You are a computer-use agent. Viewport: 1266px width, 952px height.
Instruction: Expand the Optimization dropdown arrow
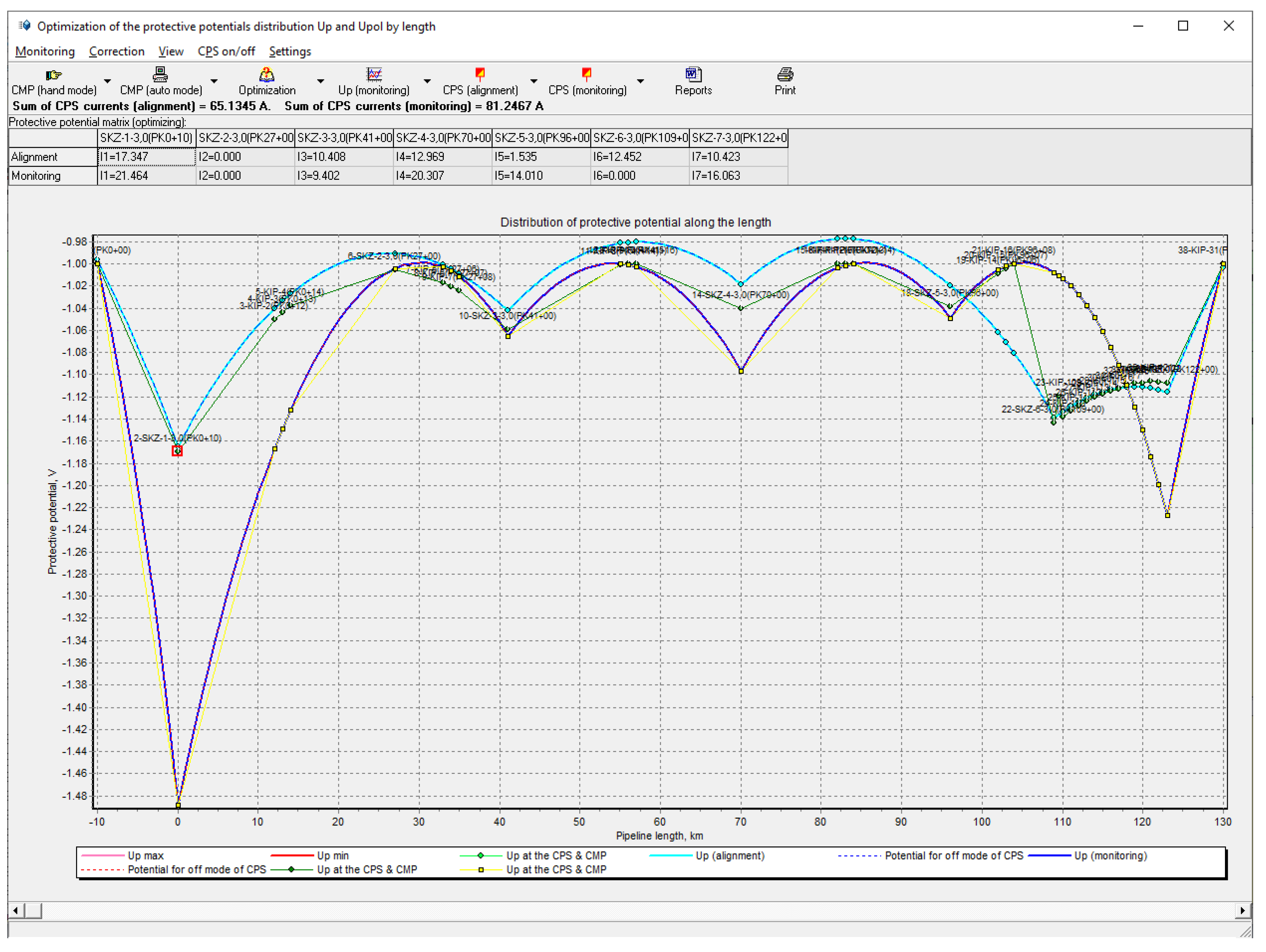(x=321, y=81)
